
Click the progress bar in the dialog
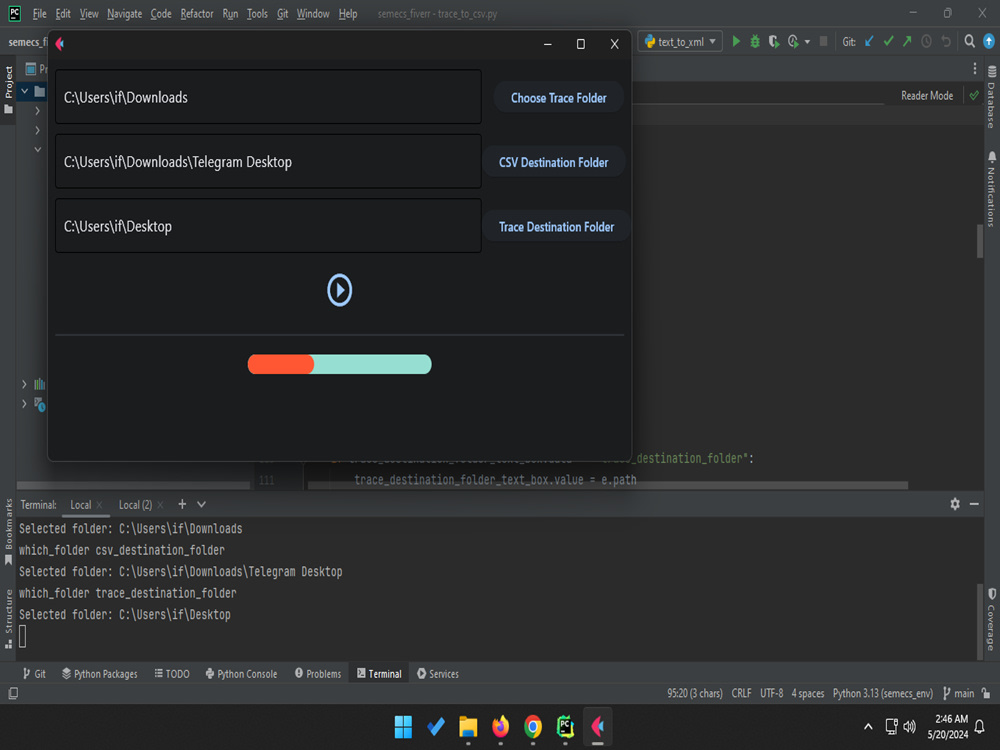tap(340, 363)
